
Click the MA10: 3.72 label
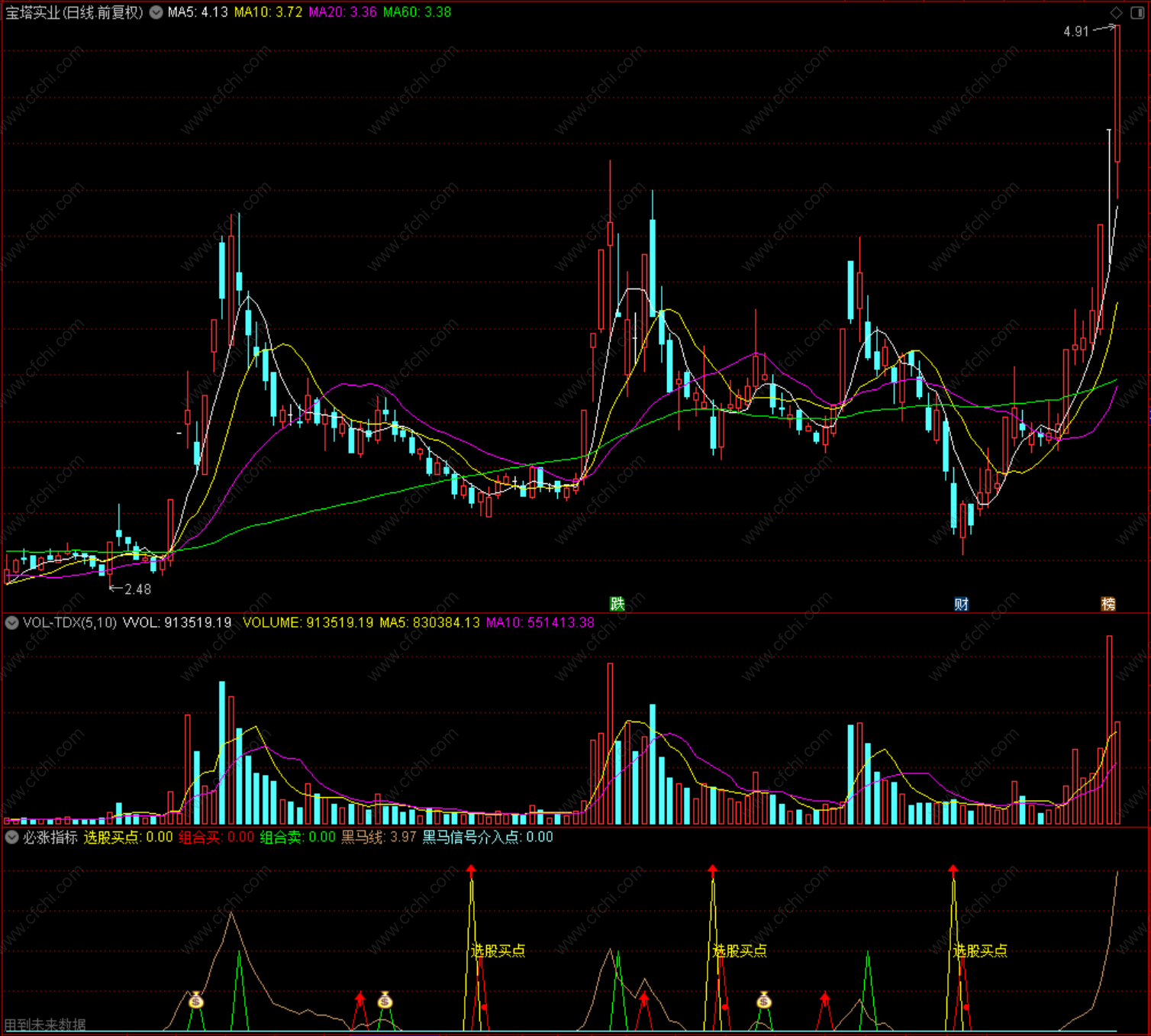(268, 12)
